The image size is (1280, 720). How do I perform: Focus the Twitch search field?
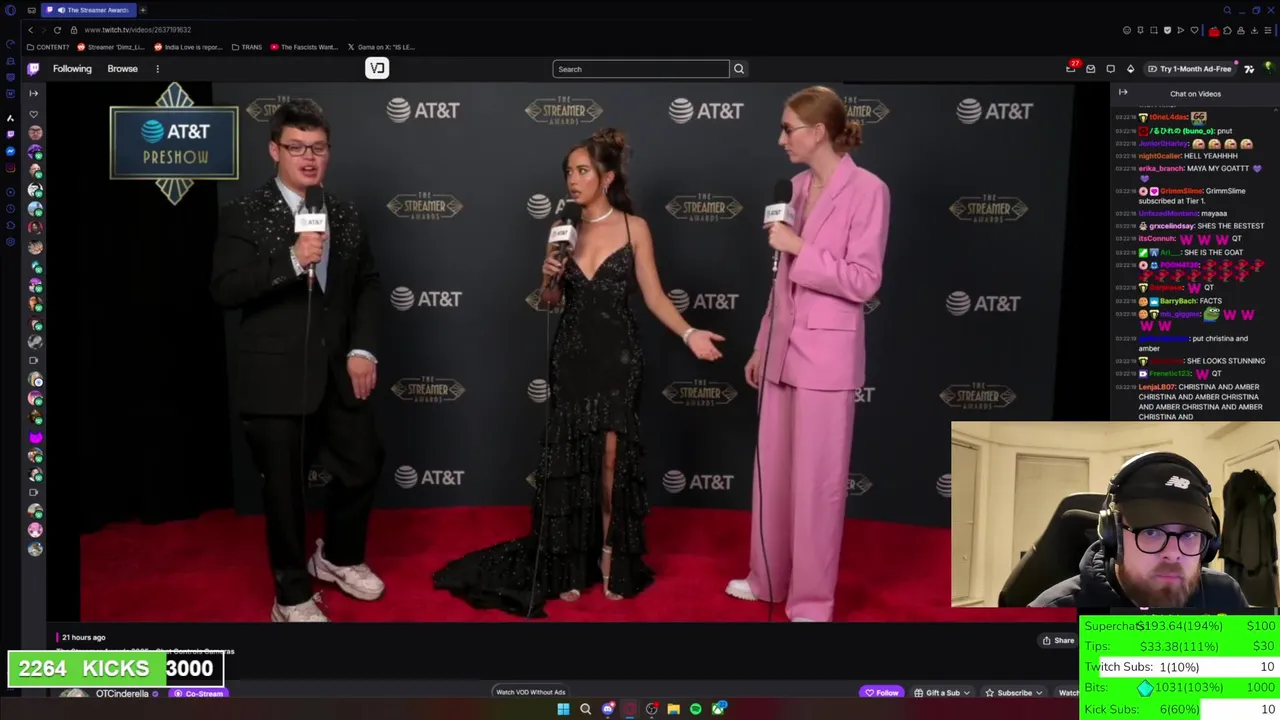pos(641,69)
